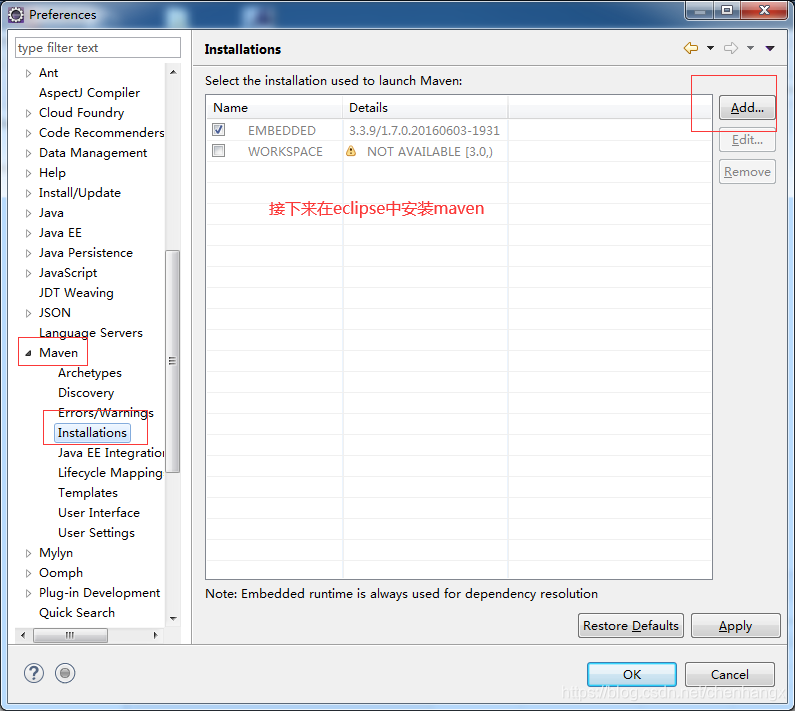Open Maven Discovery page
795x711 pixels.
pyautogui.click(x=86, y=393)
